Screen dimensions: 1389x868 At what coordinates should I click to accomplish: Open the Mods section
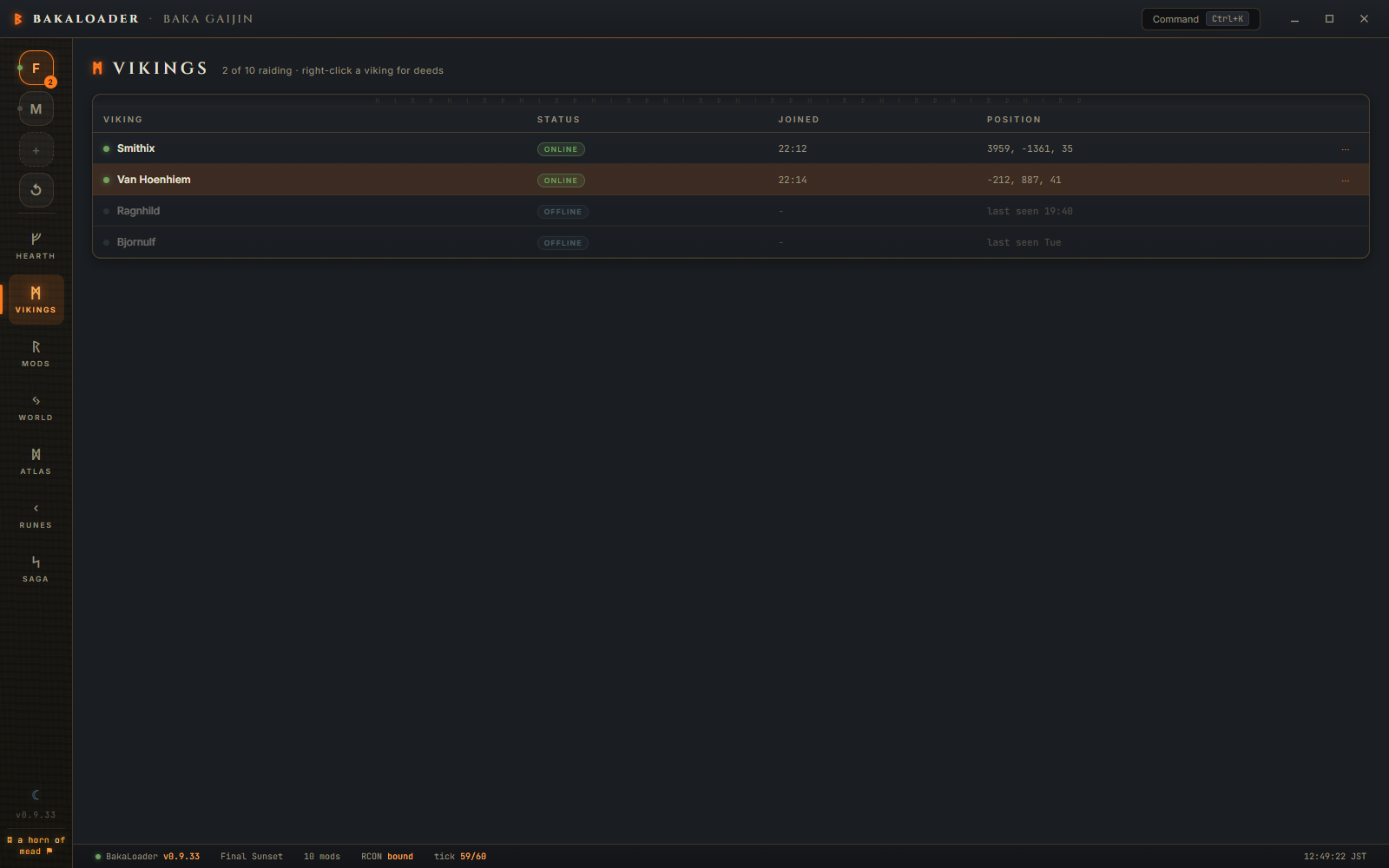point(36,353)
